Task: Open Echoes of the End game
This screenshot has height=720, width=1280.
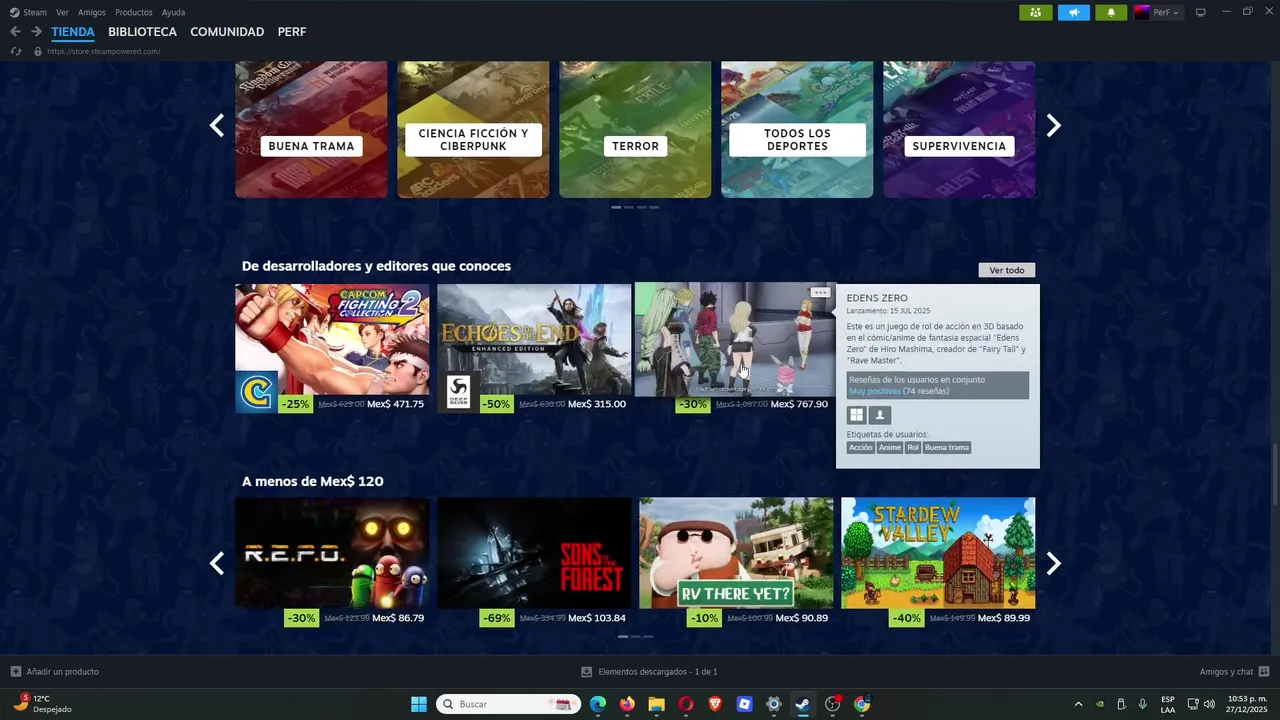Action: tap(534, 348)
